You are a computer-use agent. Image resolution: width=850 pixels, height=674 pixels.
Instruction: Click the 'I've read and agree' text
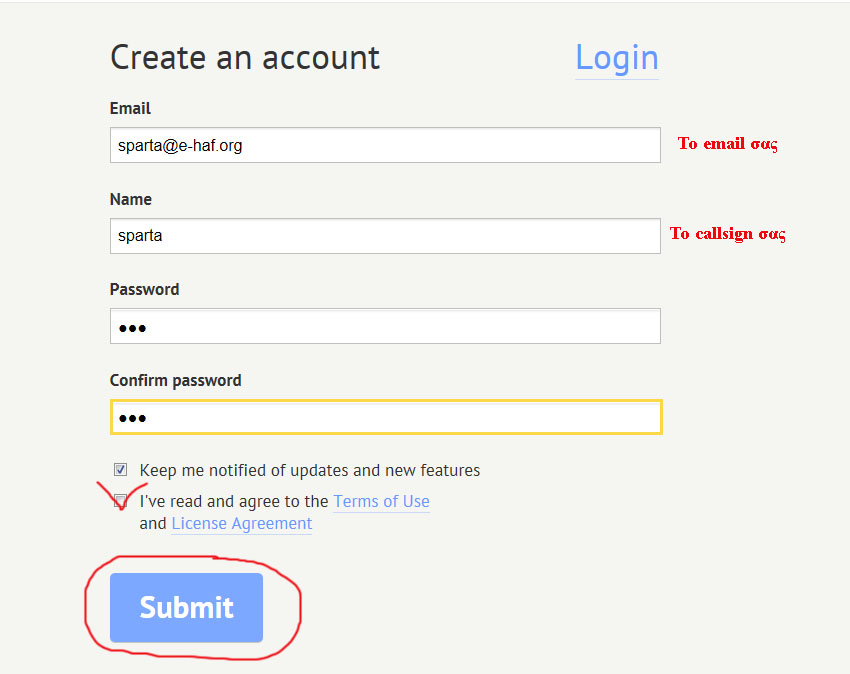coord(234,501)
